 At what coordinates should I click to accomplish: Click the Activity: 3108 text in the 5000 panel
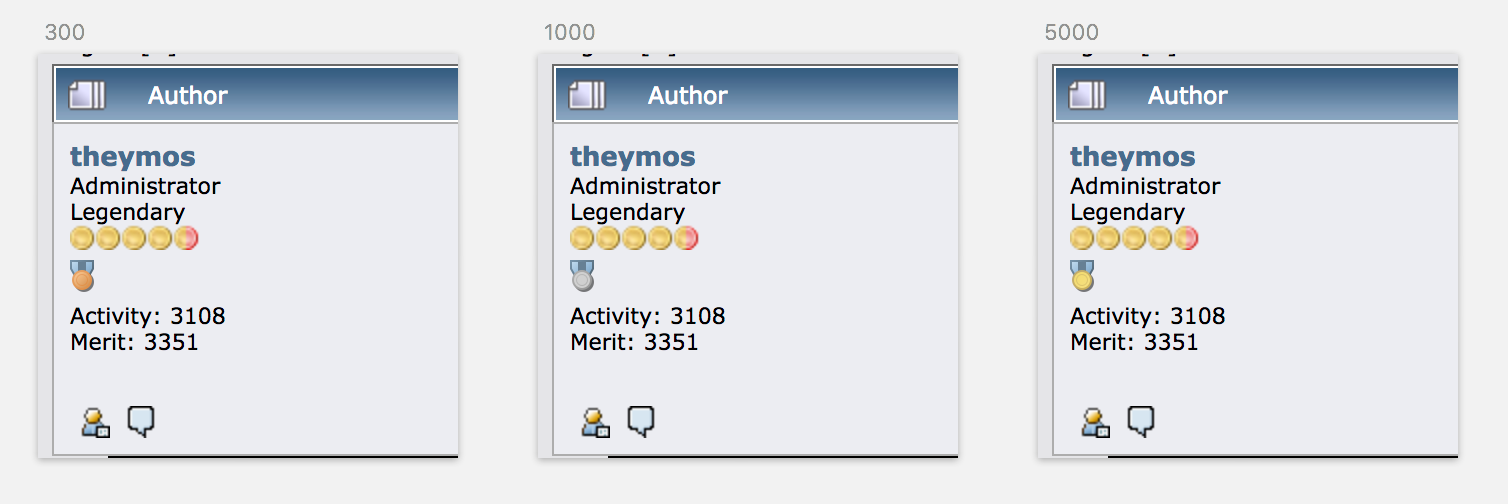pyautogui.click(x=1148, y=316)
